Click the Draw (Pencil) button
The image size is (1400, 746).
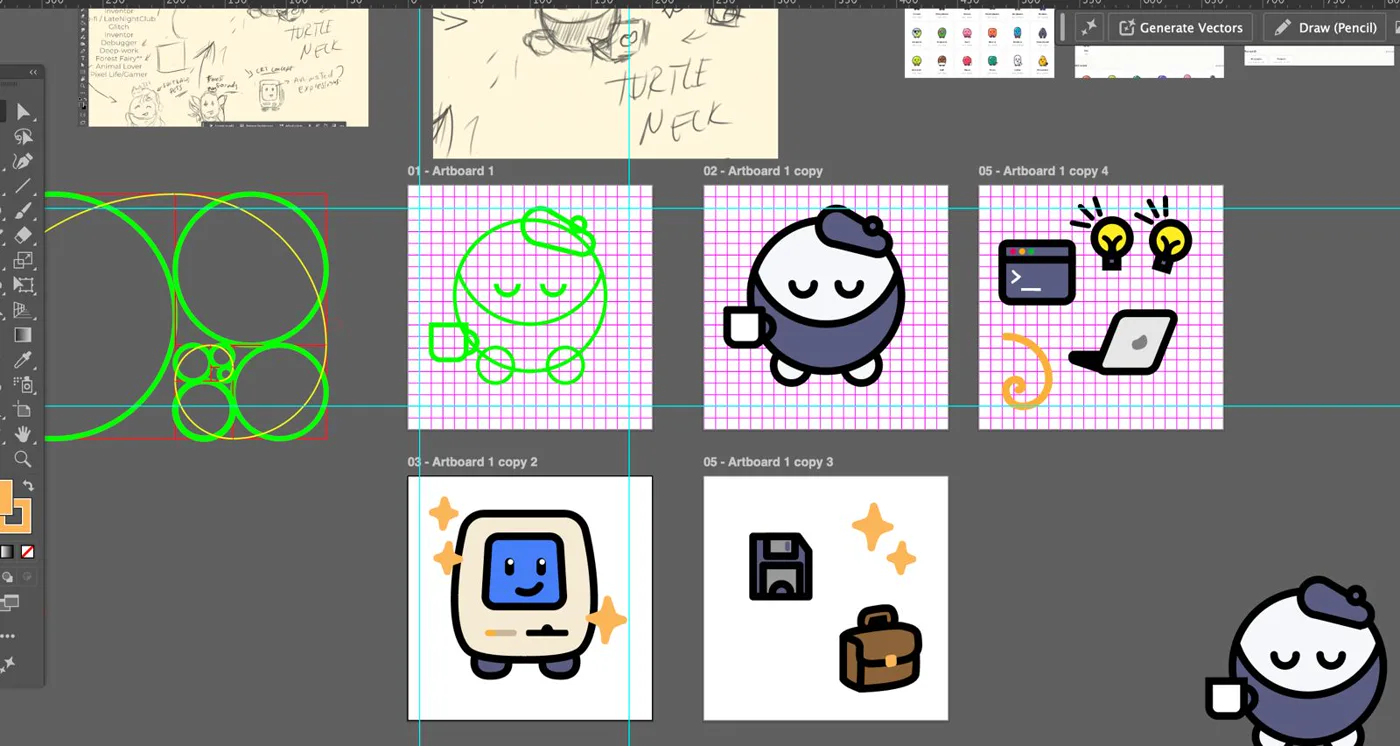coord(1326,27)
